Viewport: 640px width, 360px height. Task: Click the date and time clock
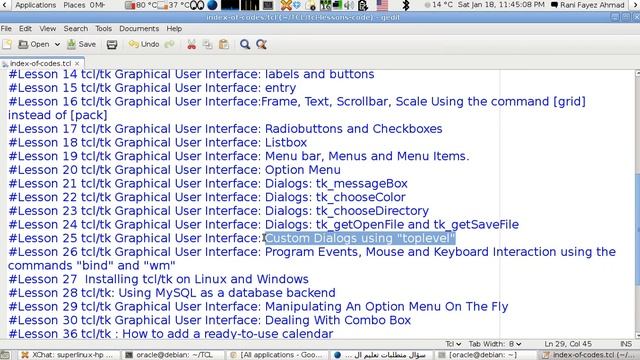coord(501,5)
